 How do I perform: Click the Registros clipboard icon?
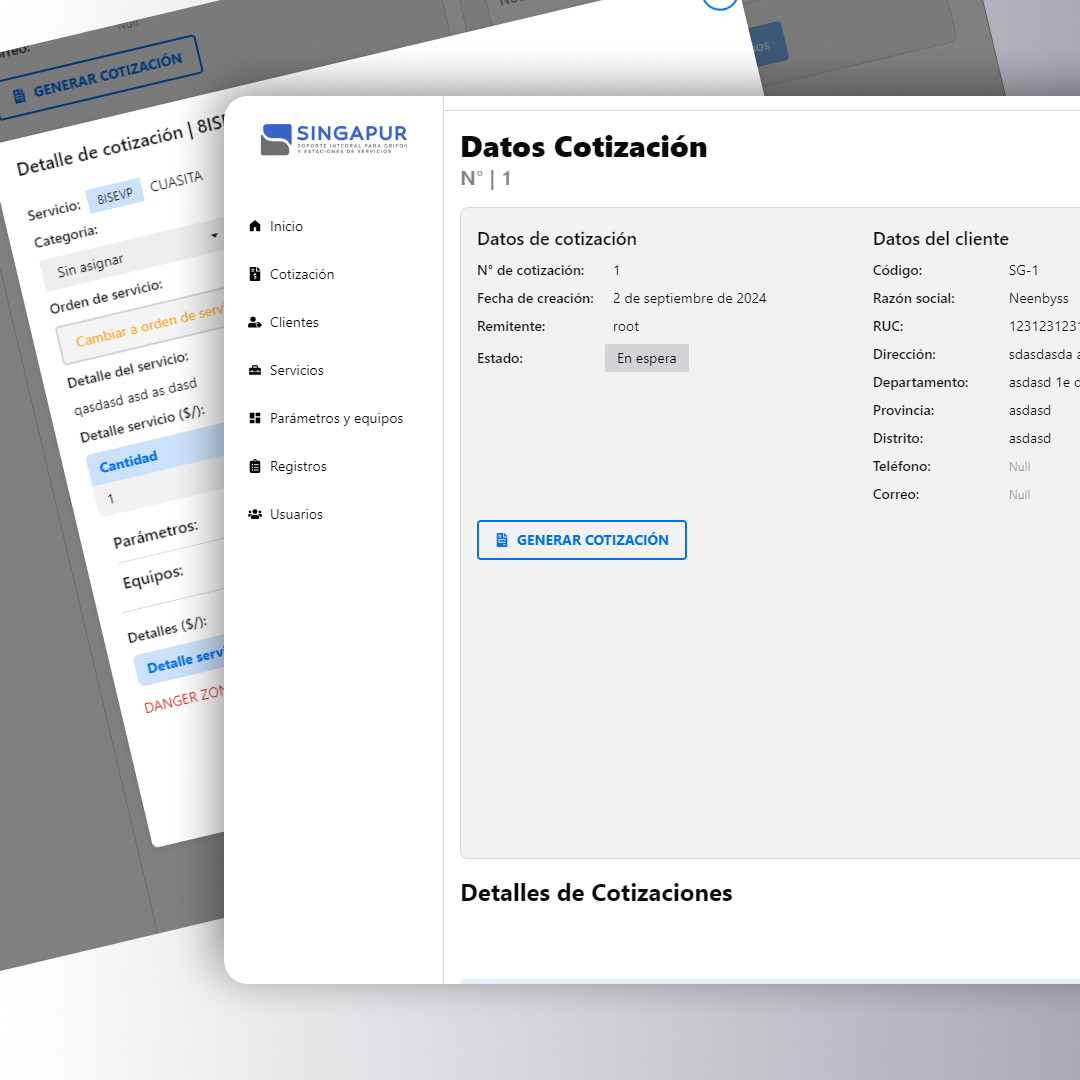click(254, 466)
